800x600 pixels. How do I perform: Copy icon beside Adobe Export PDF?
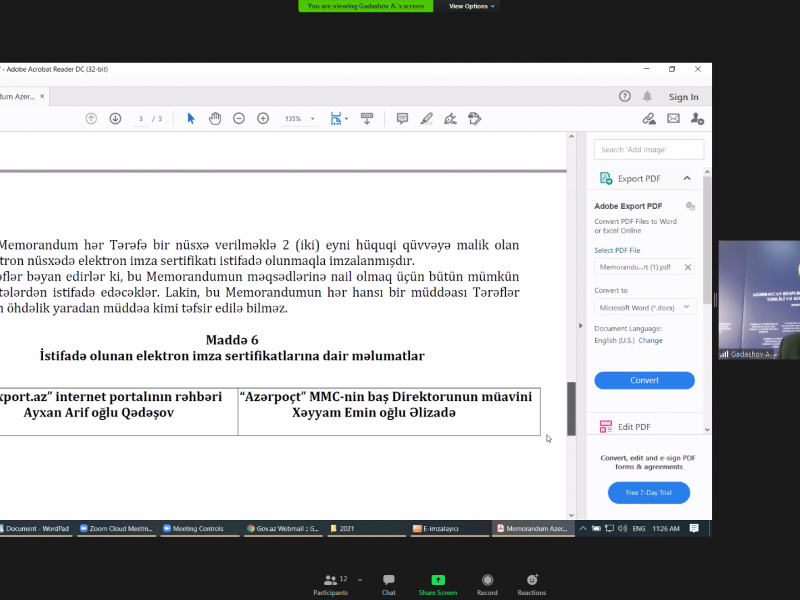click(690, 206)
